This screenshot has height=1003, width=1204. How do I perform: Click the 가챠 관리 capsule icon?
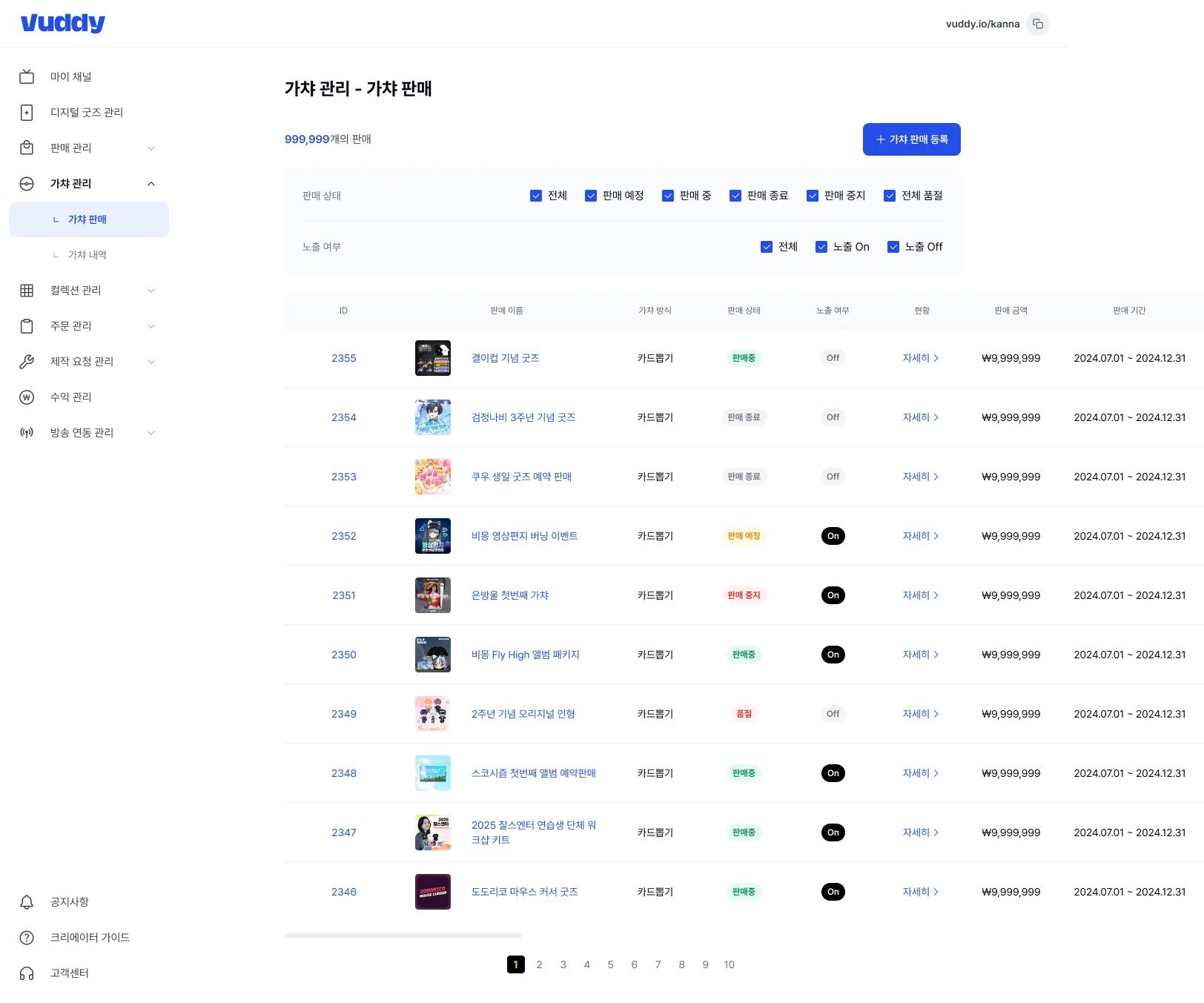27,183
